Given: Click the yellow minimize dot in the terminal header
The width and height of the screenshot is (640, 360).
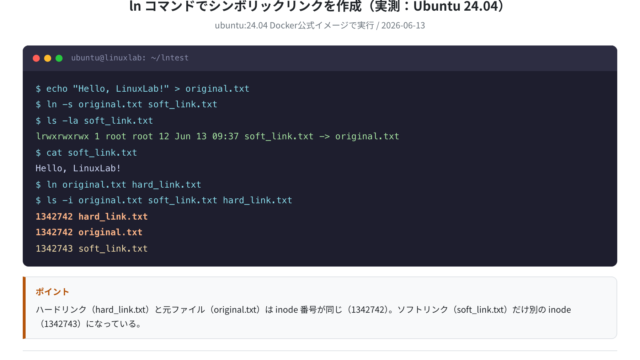Looking at the screenshot, I should (x=48, y=58).
